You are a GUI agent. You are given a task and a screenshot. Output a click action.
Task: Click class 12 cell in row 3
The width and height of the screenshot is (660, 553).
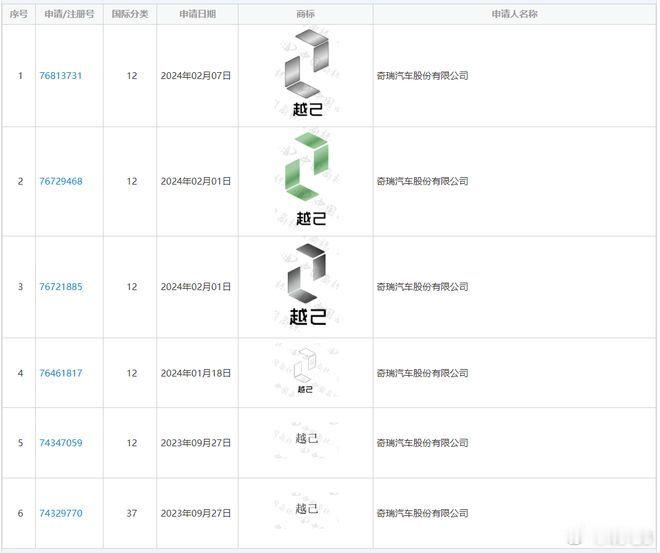(132, 287)
